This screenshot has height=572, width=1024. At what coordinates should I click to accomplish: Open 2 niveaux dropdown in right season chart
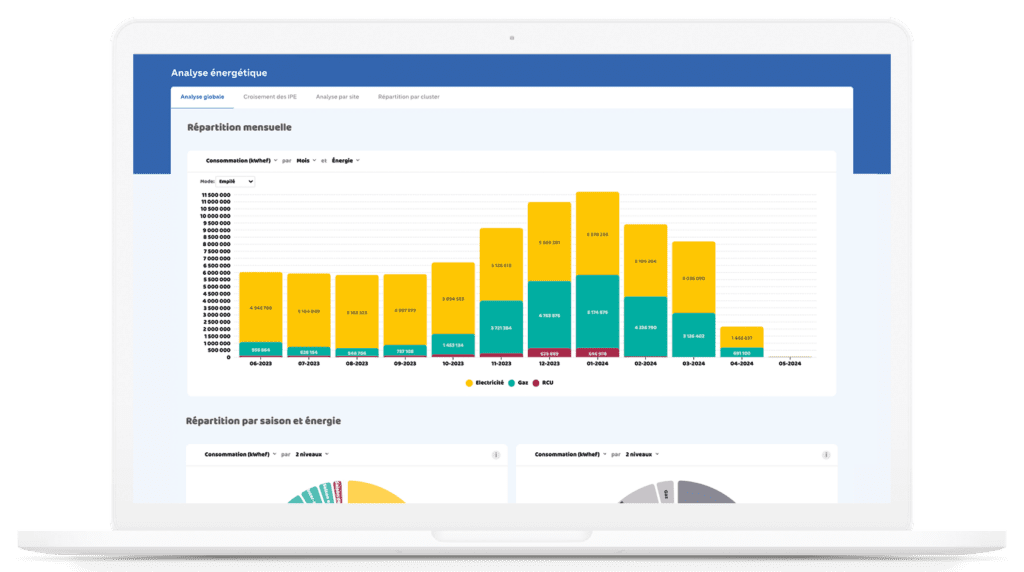pyautogui.click(x=643, y=454)
